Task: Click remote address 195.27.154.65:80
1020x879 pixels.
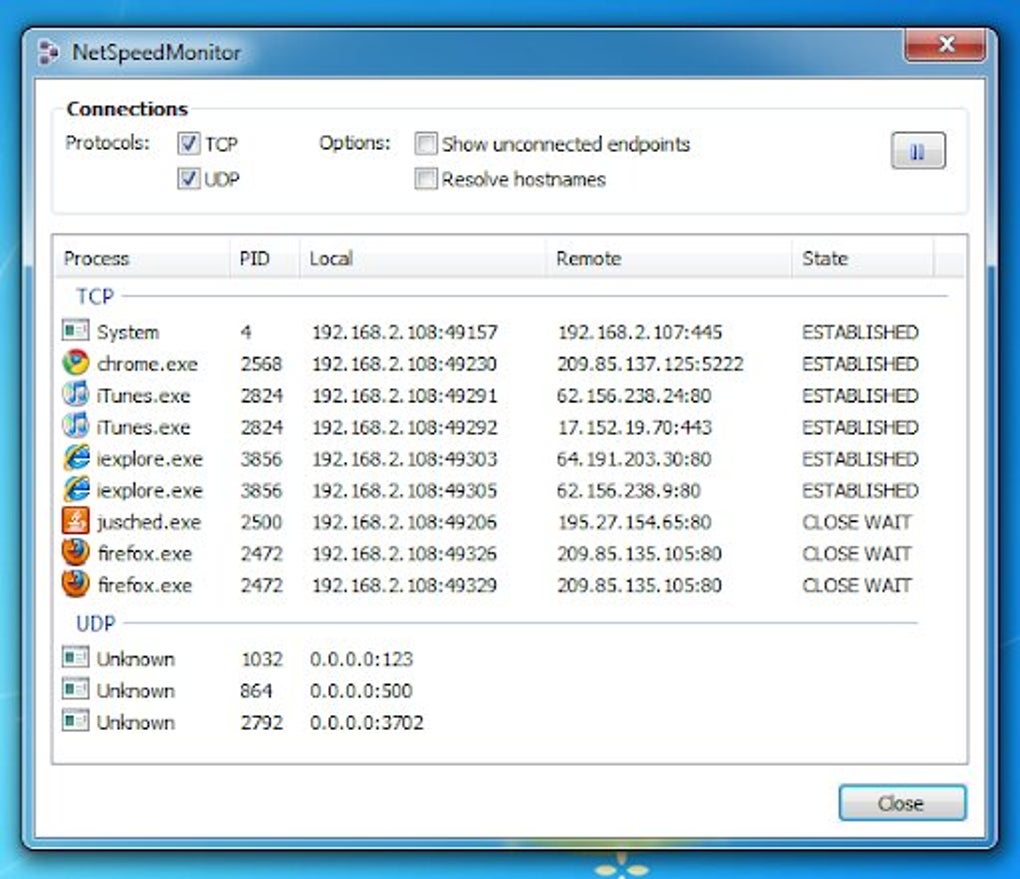Action: [634, 522]
